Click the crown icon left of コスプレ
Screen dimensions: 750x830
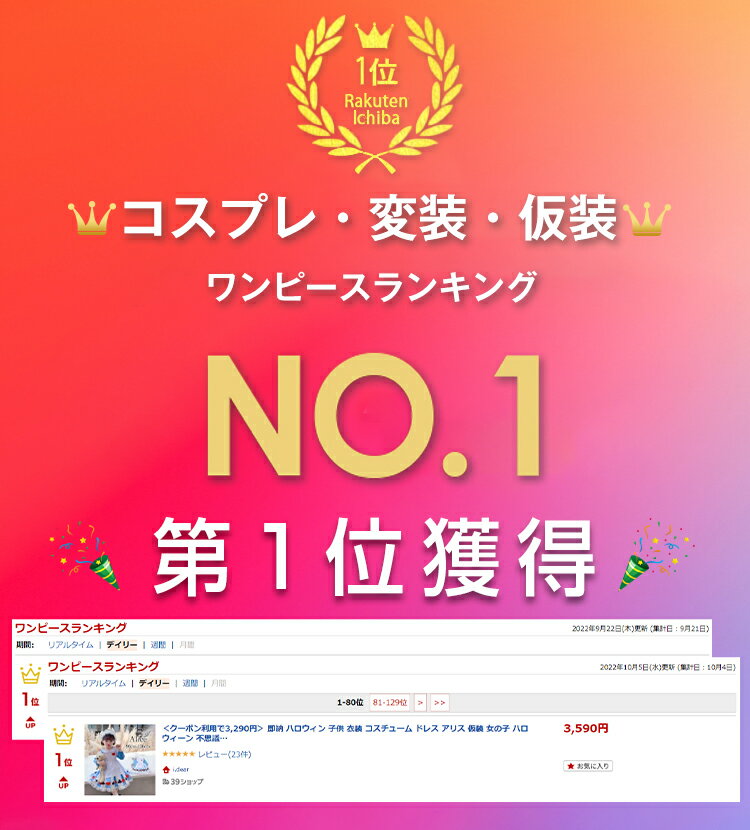92,218
